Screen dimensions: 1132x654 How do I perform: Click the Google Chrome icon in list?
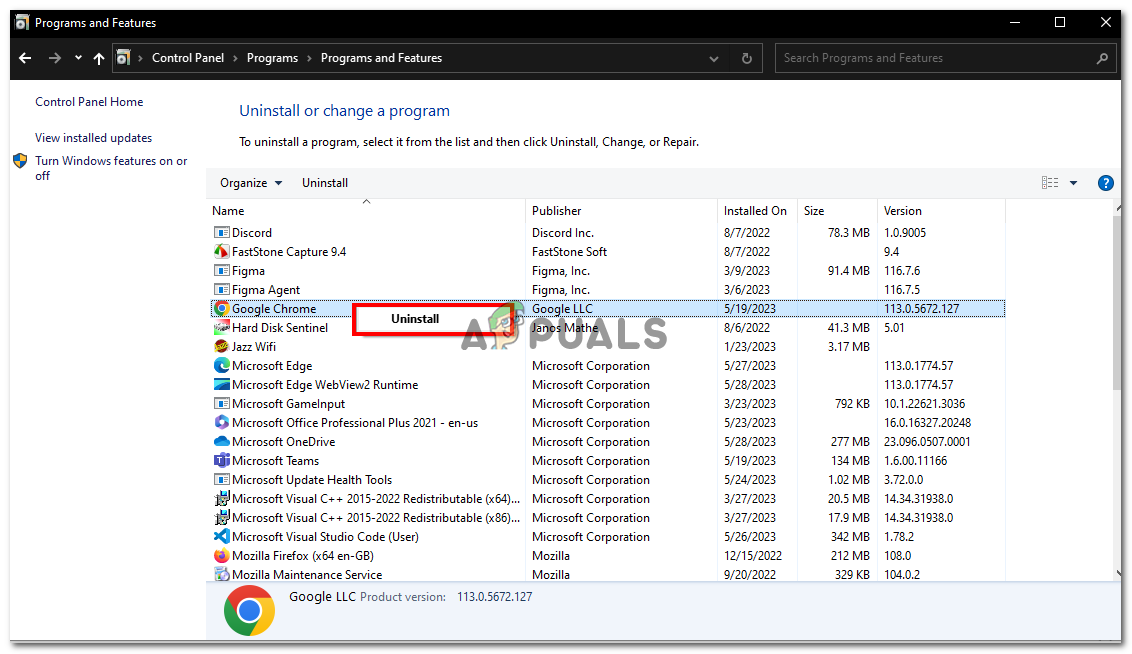point(222,308)
